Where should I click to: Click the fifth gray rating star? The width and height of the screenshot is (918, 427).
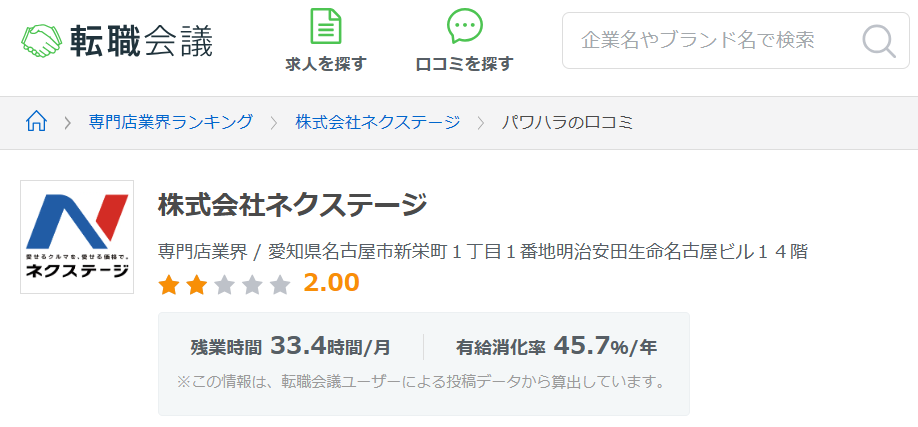281,285
